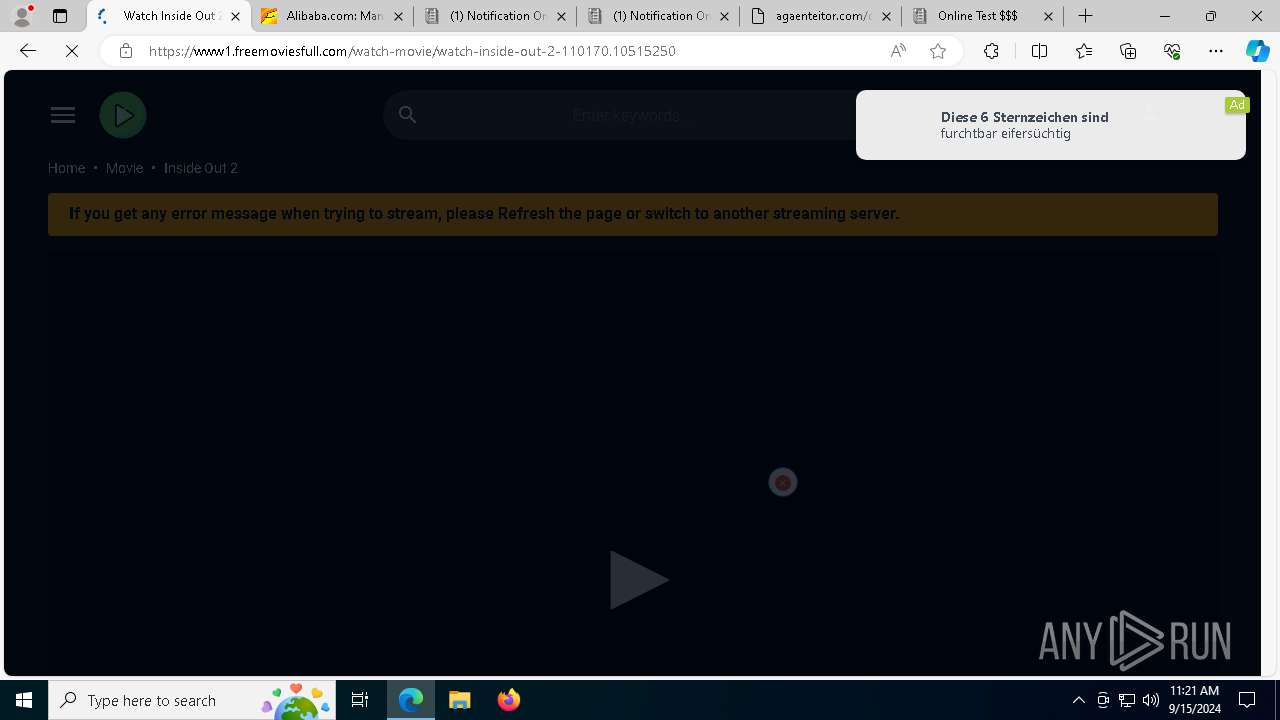Go to Movie breadcrumb
This screenshot has height=720, width=1280.
pyautogui.click(x=124, y=168)
